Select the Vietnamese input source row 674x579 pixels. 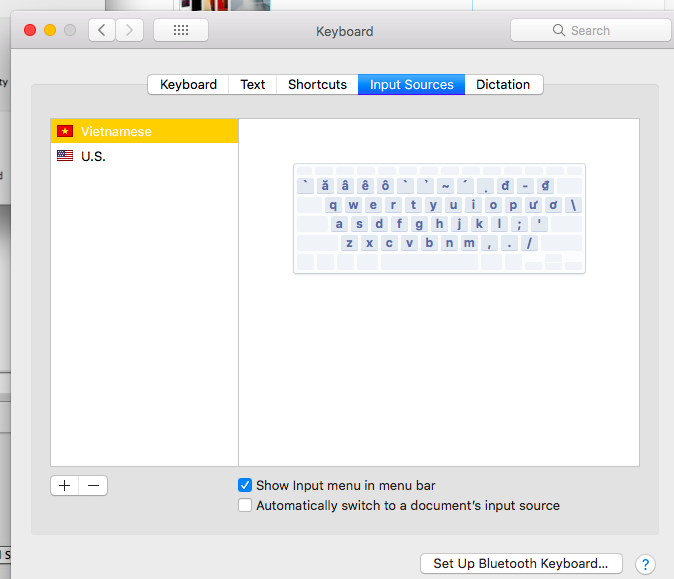click(x=144, y=131)
